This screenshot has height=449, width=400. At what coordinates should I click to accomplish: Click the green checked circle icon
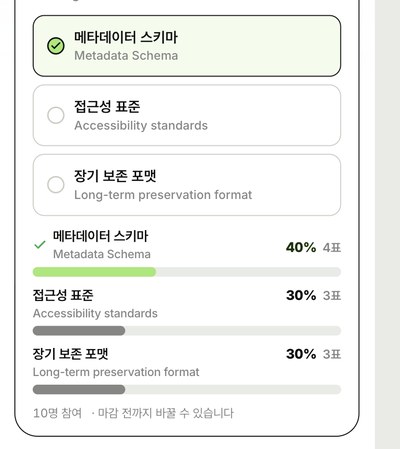click(56, 46)
